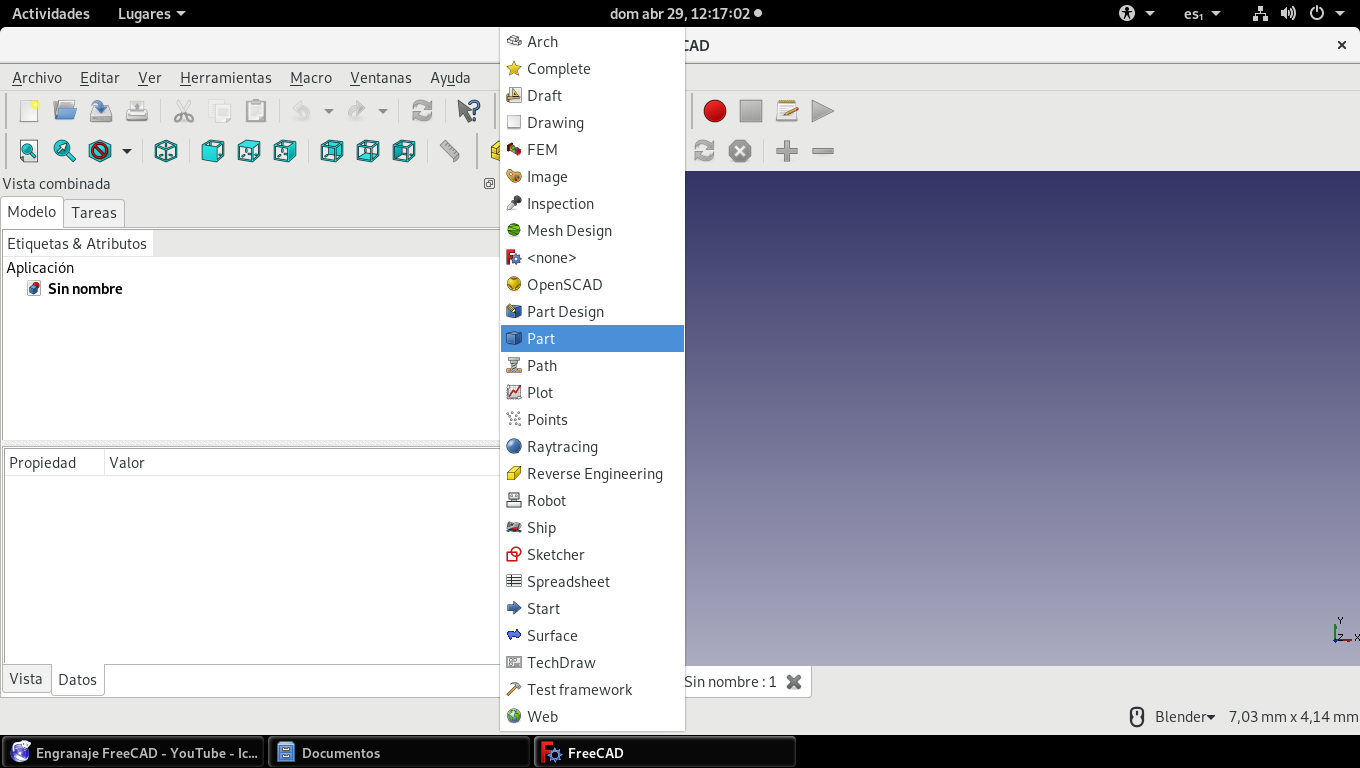Image resolution: width=1360 pixels, height=768 pixels.
Task: Expand the Redo history dropdown arrow
Action: point(383,111)
